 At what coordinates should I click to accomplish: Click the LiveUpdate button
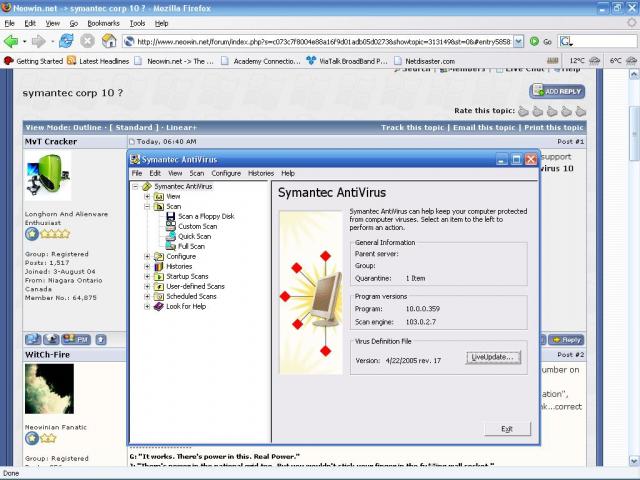click(493, 357)
